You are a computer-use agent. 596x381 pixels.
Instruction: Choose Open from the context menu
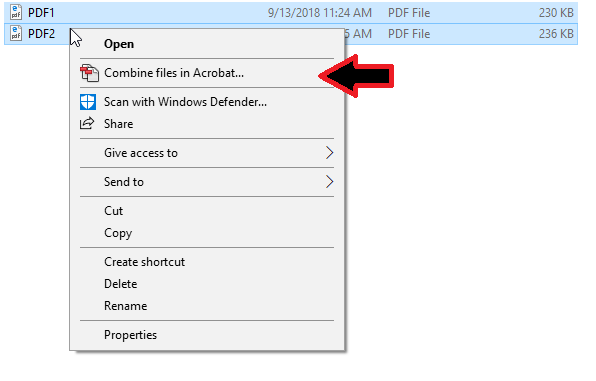(x=119, y=44)
